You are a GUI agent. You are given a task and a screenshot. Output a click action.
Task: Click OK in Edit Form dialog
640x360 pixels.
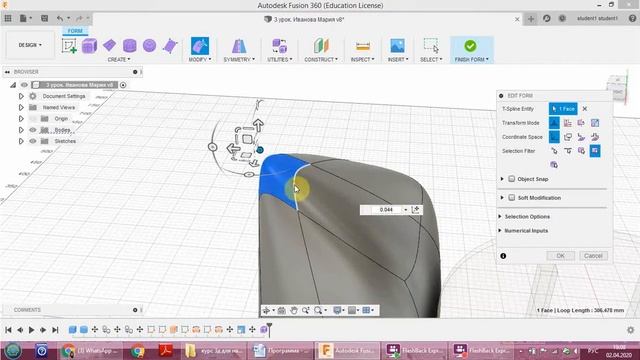pos(560,256)
